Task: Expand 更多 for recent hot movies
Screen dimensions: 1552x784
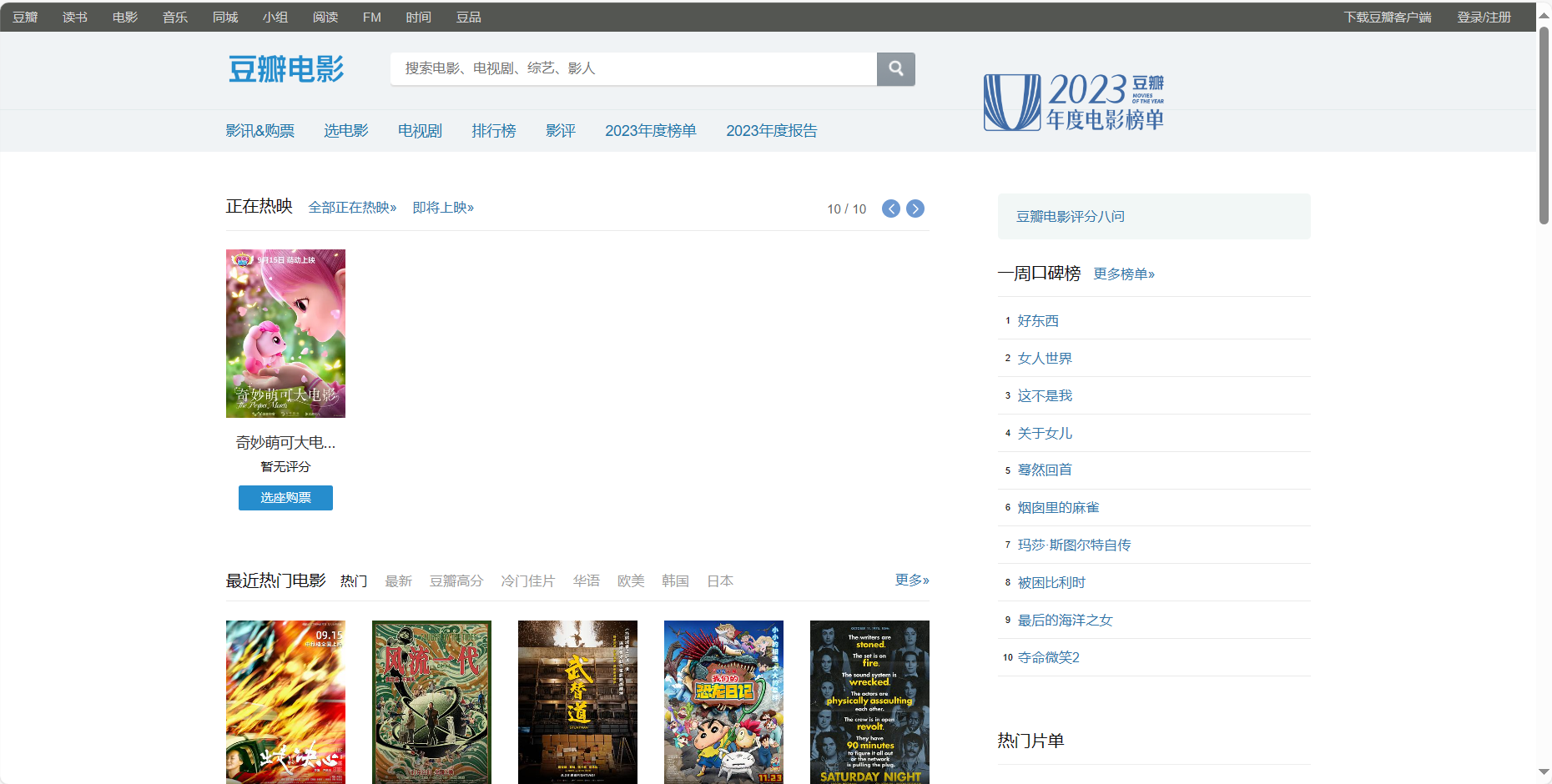Action: click(911, 580)
